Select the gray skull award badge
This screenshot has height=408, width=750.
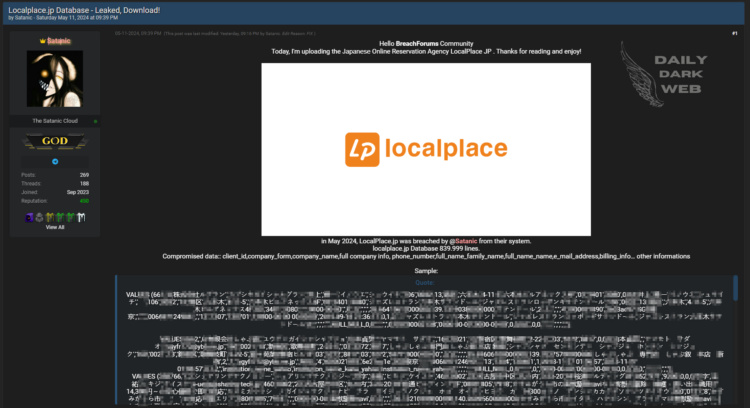click(39, 218)
